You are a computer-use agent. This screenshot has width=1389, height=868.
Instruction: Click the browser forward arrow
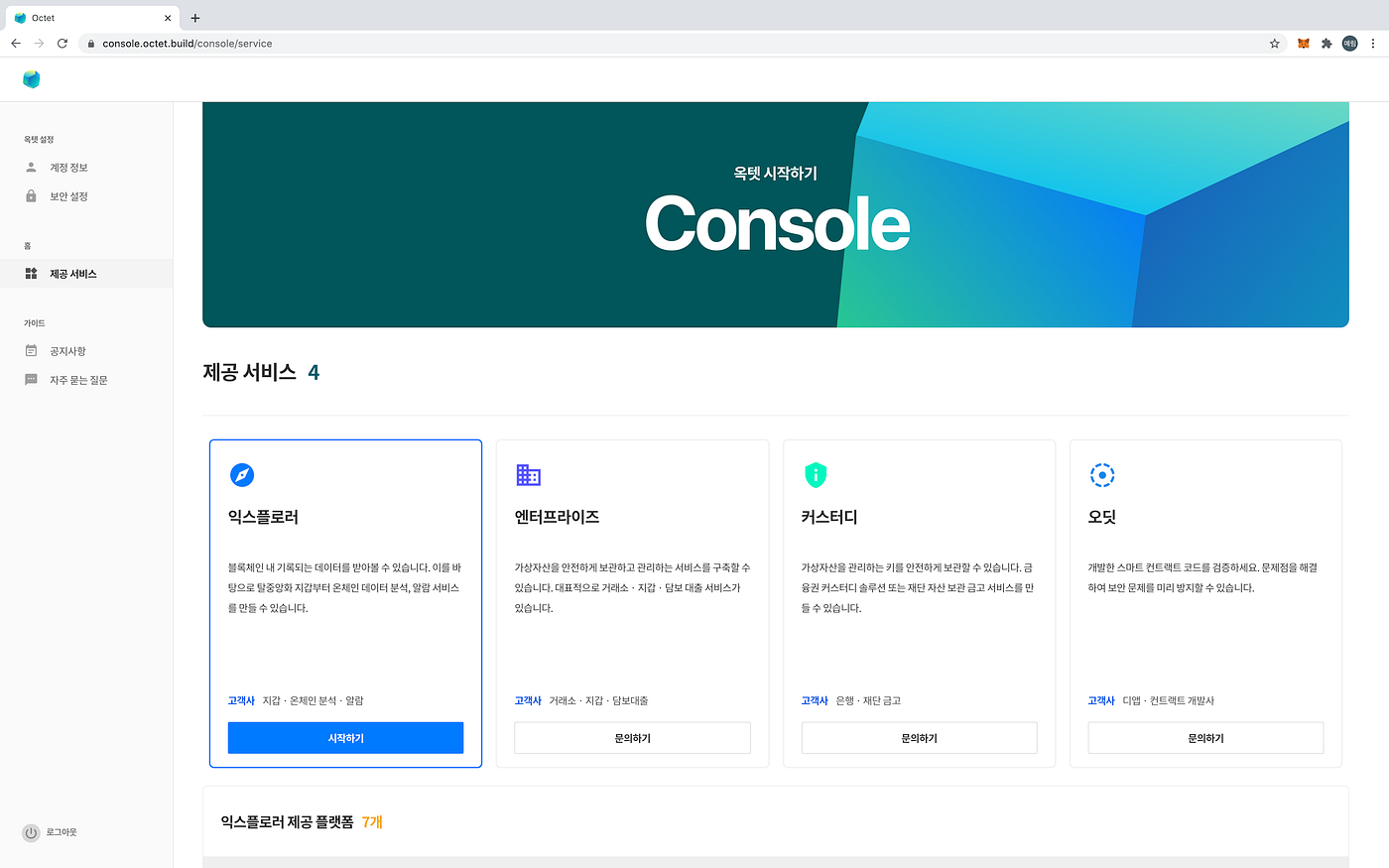click(x=39, y=44)
